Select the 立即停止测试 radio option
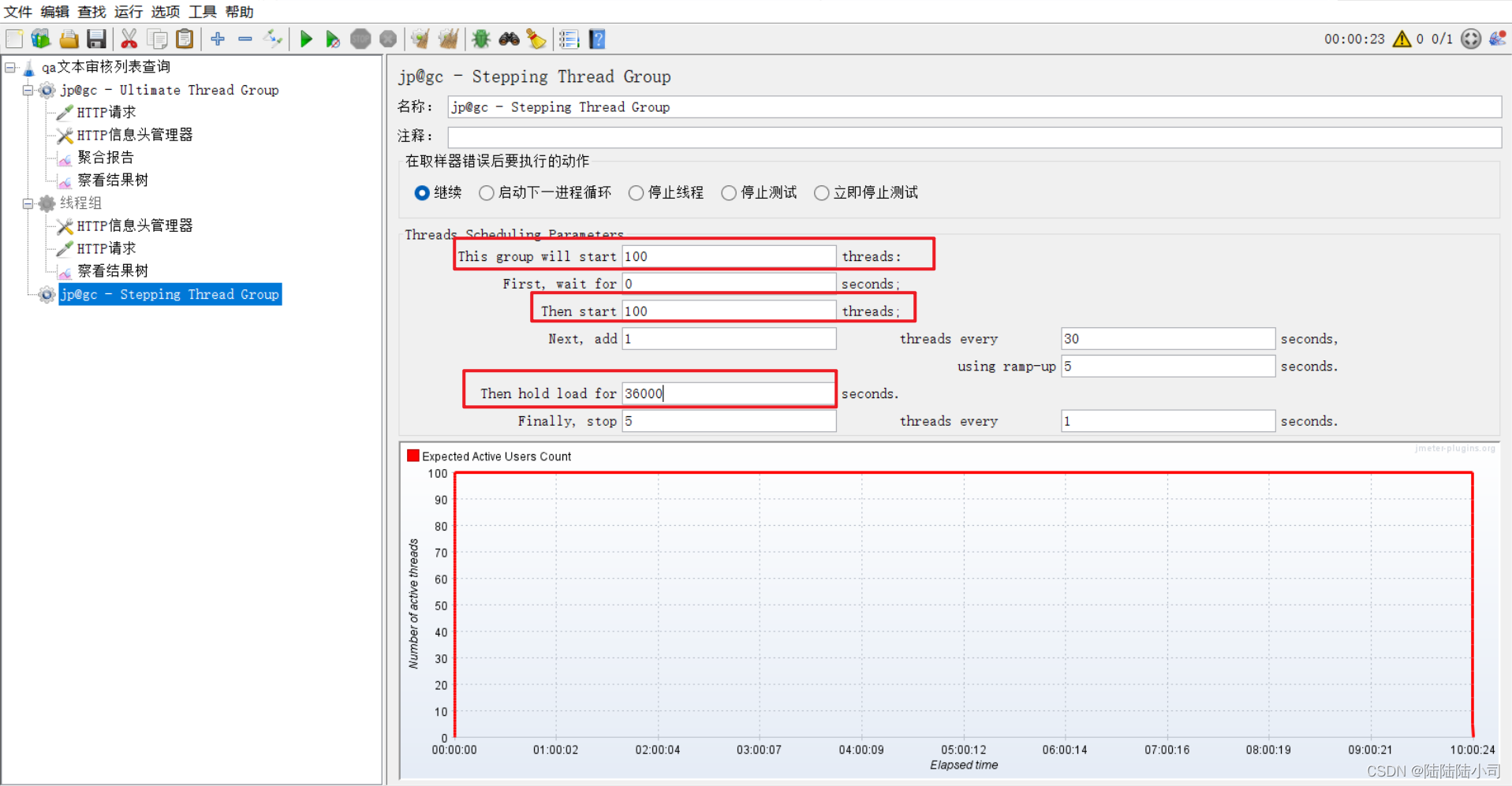Screen dimensions: 1512x786 [821, 192]
